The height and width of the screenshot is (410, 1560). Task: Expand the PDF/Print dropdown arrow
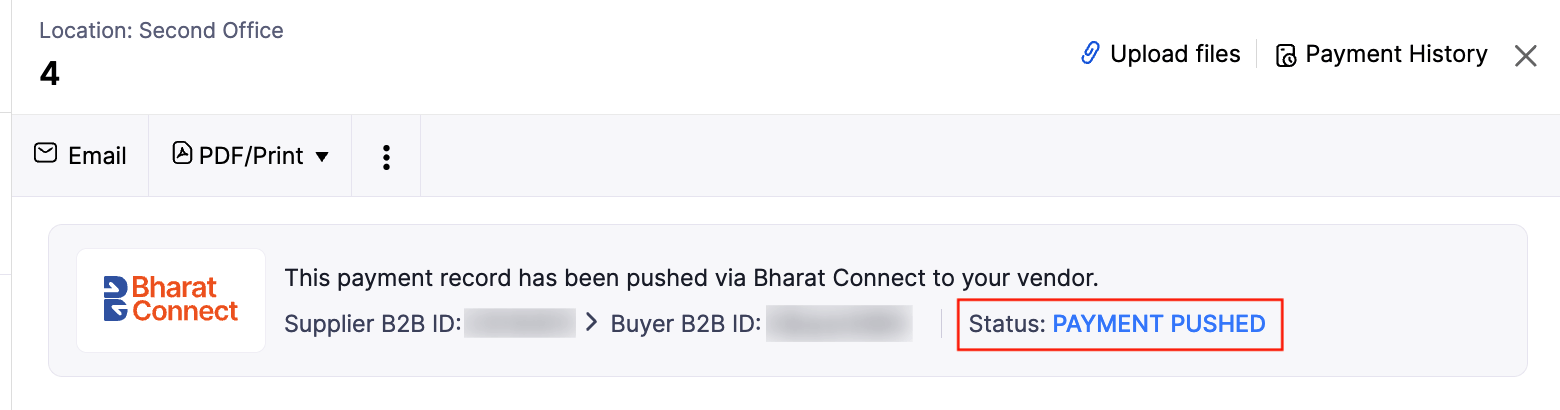[322, 157]
